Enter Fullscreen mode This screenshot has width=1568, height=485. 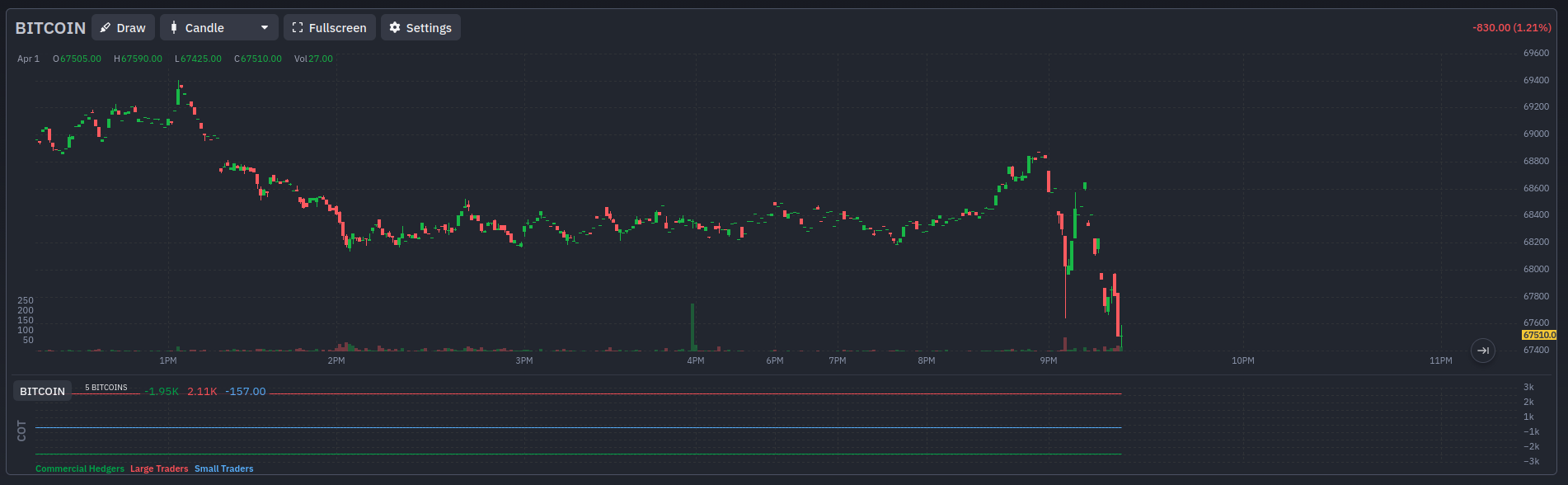click(330, 27)
